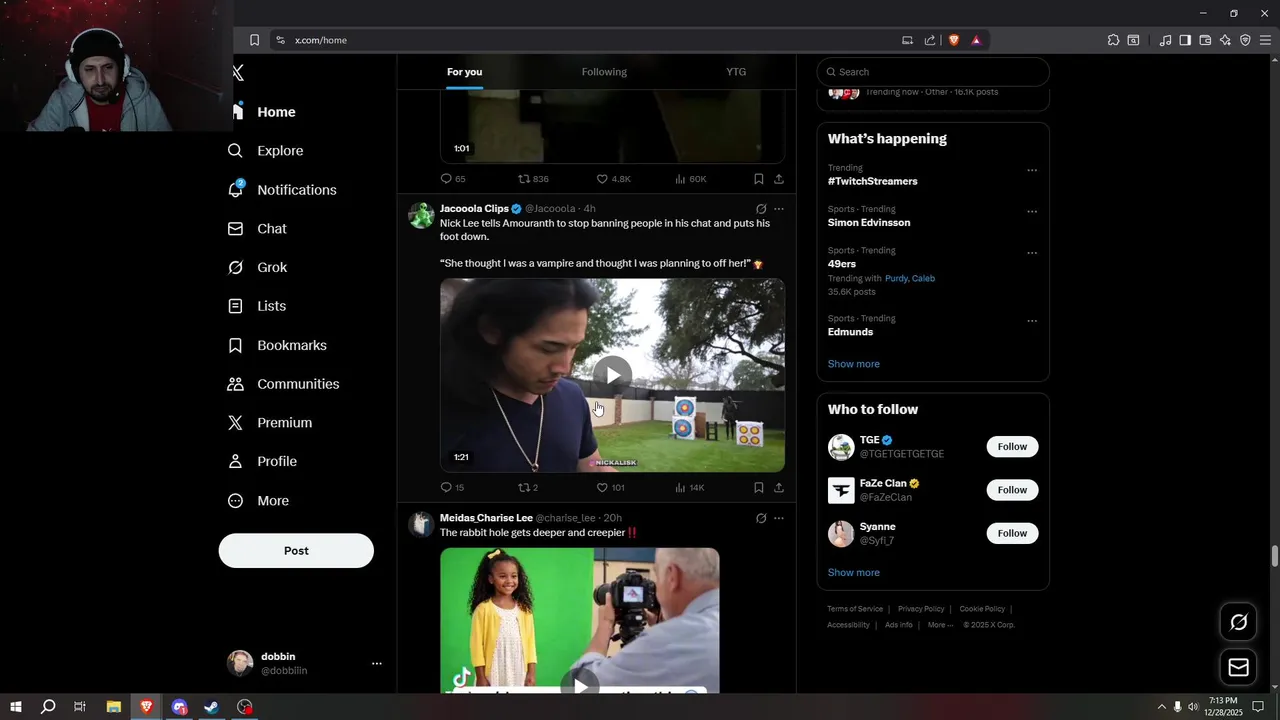Click the X search field

933,72
